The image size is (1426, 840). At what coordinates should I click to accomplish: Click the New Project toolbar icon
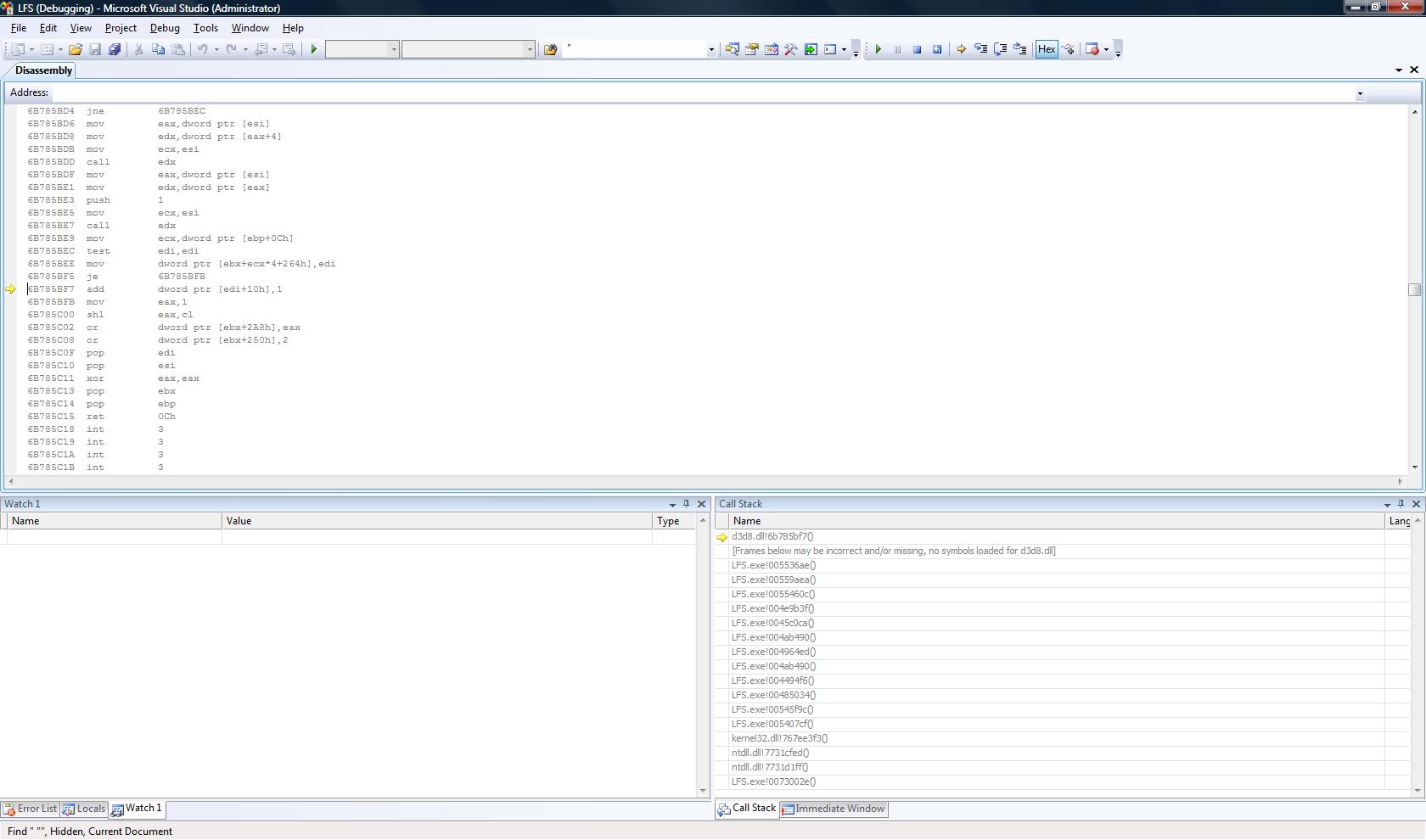click(x=17, y=49)
